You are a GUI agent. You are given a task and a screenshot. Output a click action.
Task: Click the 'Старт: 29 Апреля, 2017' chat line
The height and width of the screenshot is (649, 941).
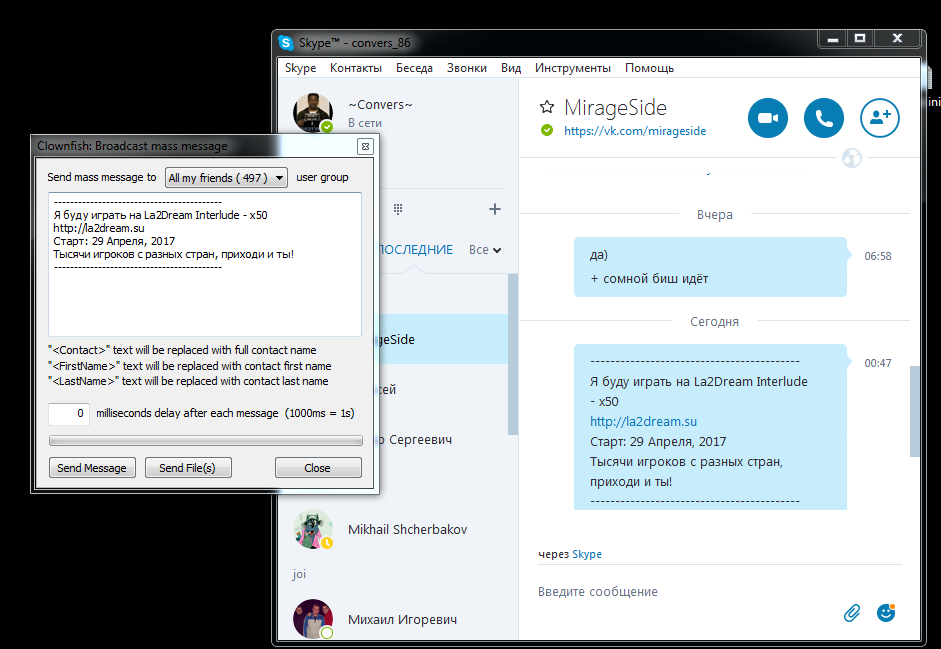[x=658, y=442]
